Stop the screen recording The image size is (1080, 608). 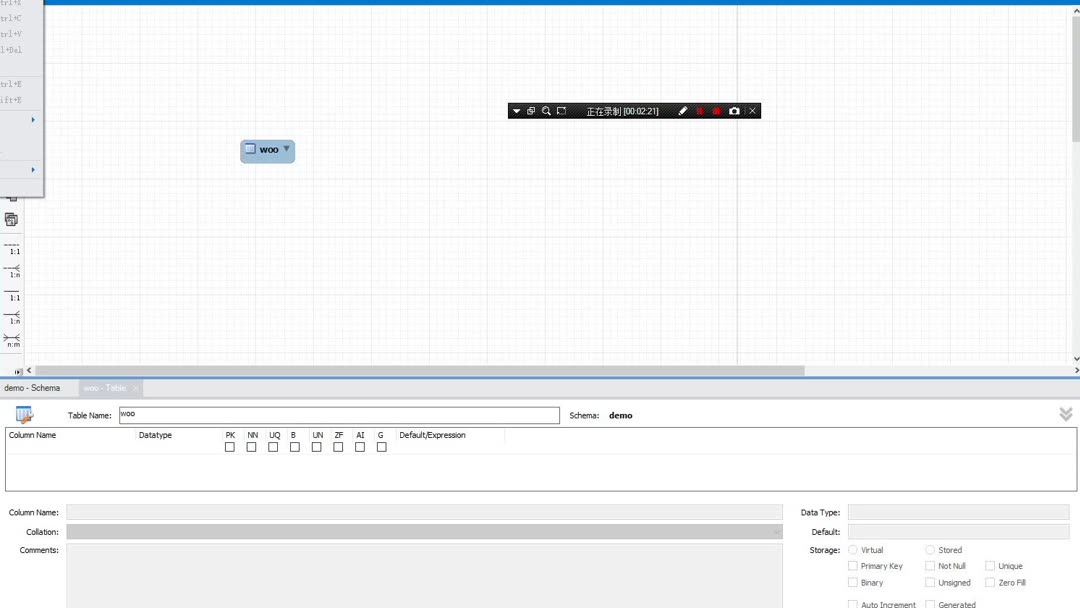tap(716, 110)
